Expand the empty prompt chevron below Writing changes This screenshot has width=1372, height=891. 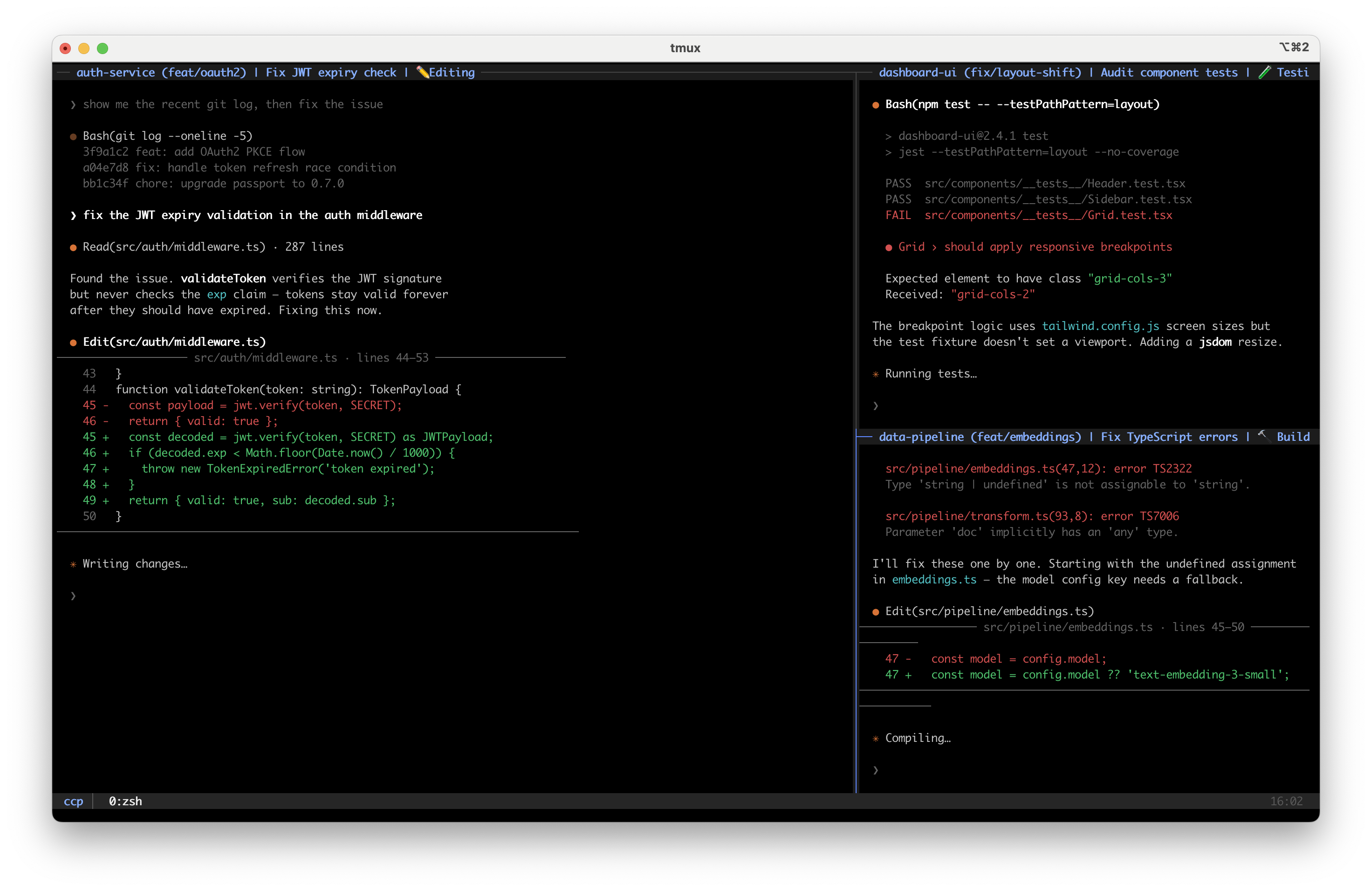73,596
